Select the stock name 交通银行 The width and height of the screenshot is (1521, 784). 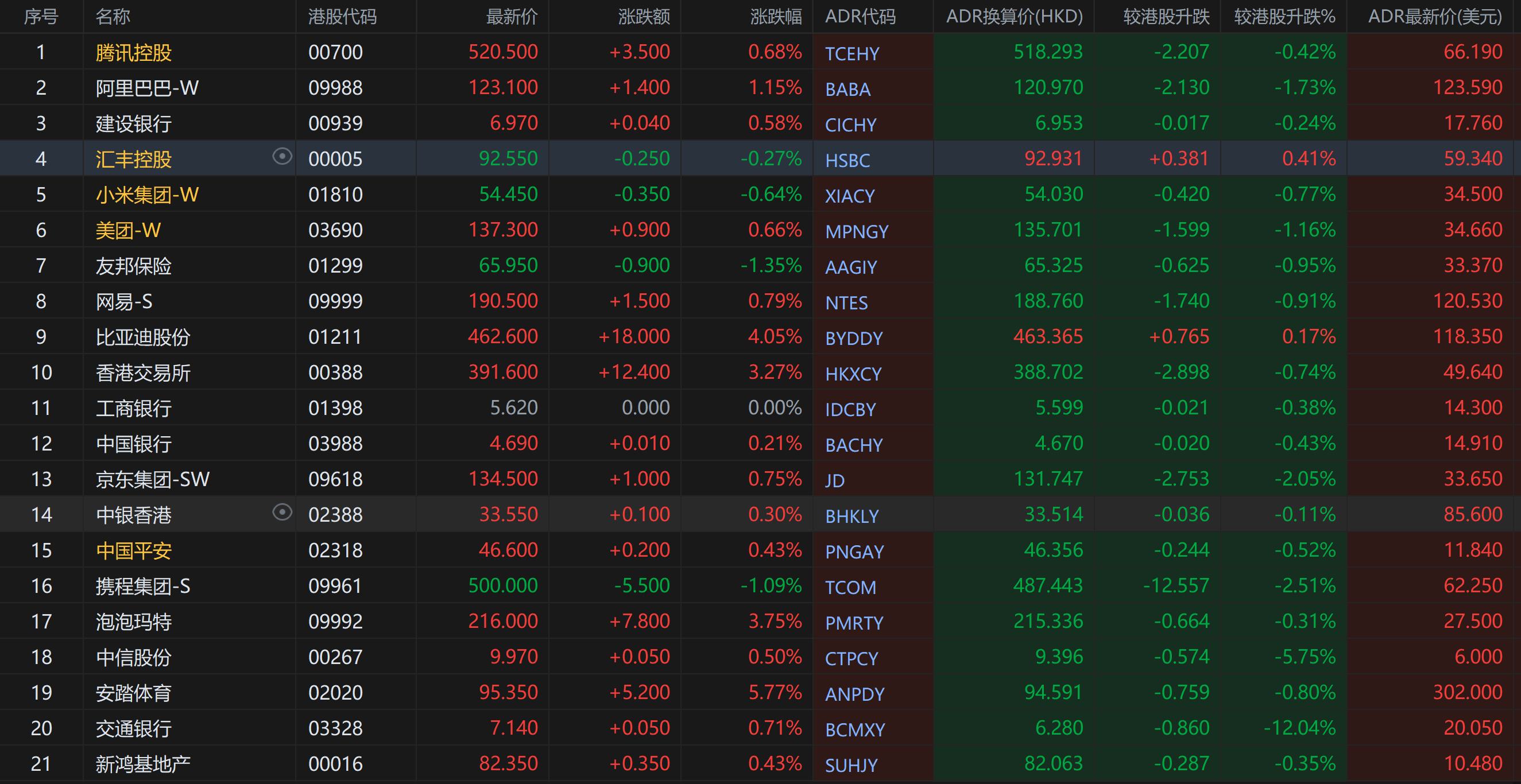[133, 728]
